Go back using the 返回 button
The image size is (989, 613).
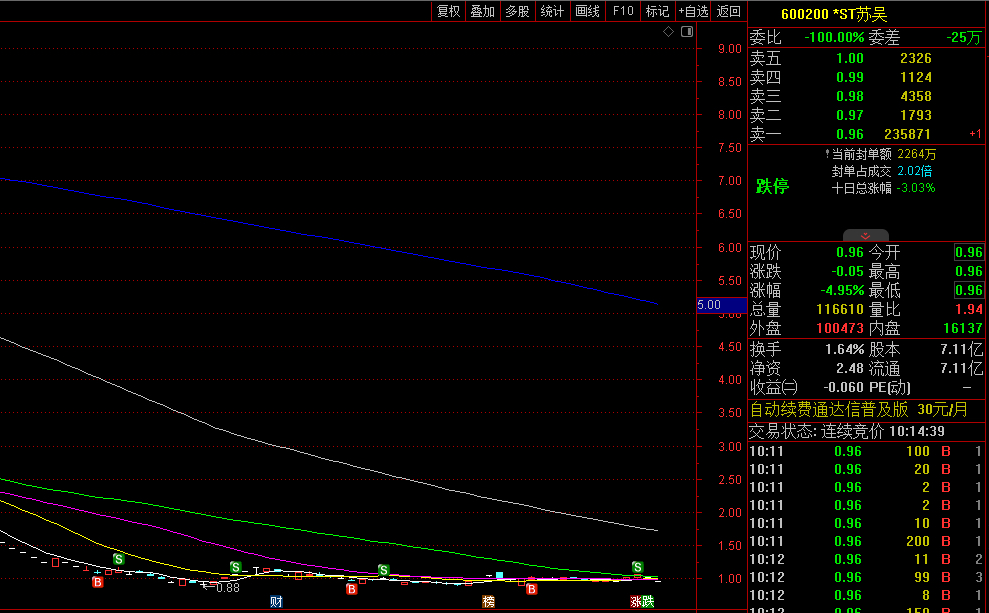pyautogui.click(x=729, y=11)
